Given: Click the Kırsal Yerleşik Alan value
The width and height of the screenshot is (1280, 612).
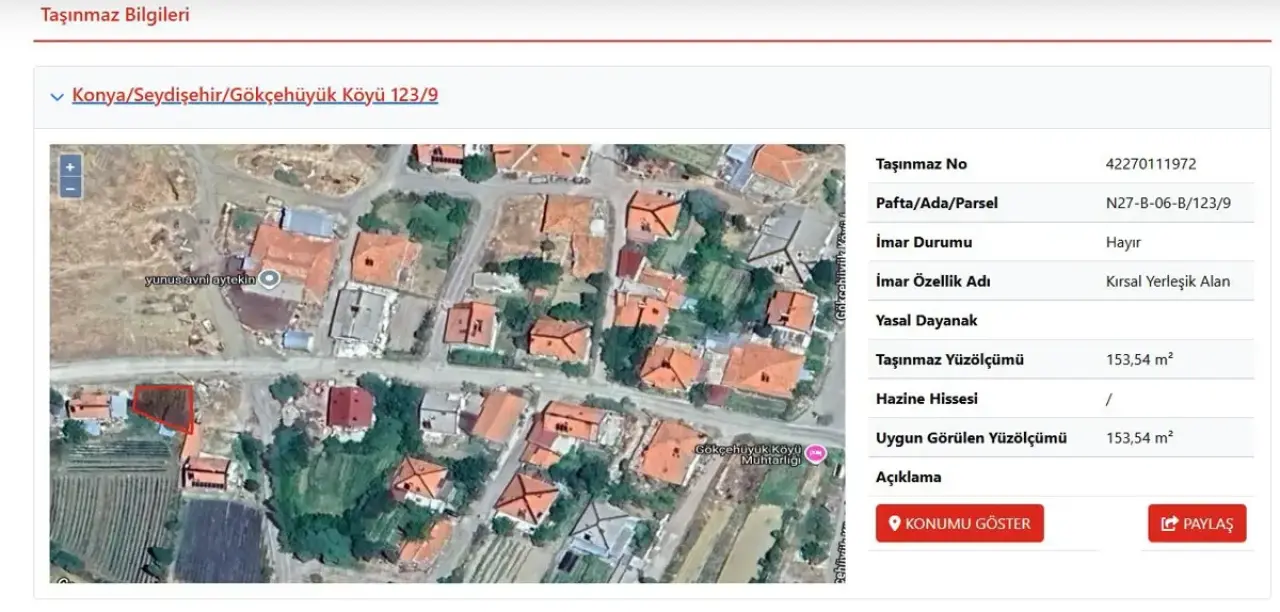Looking at the screenshot, I should 1168,281.
